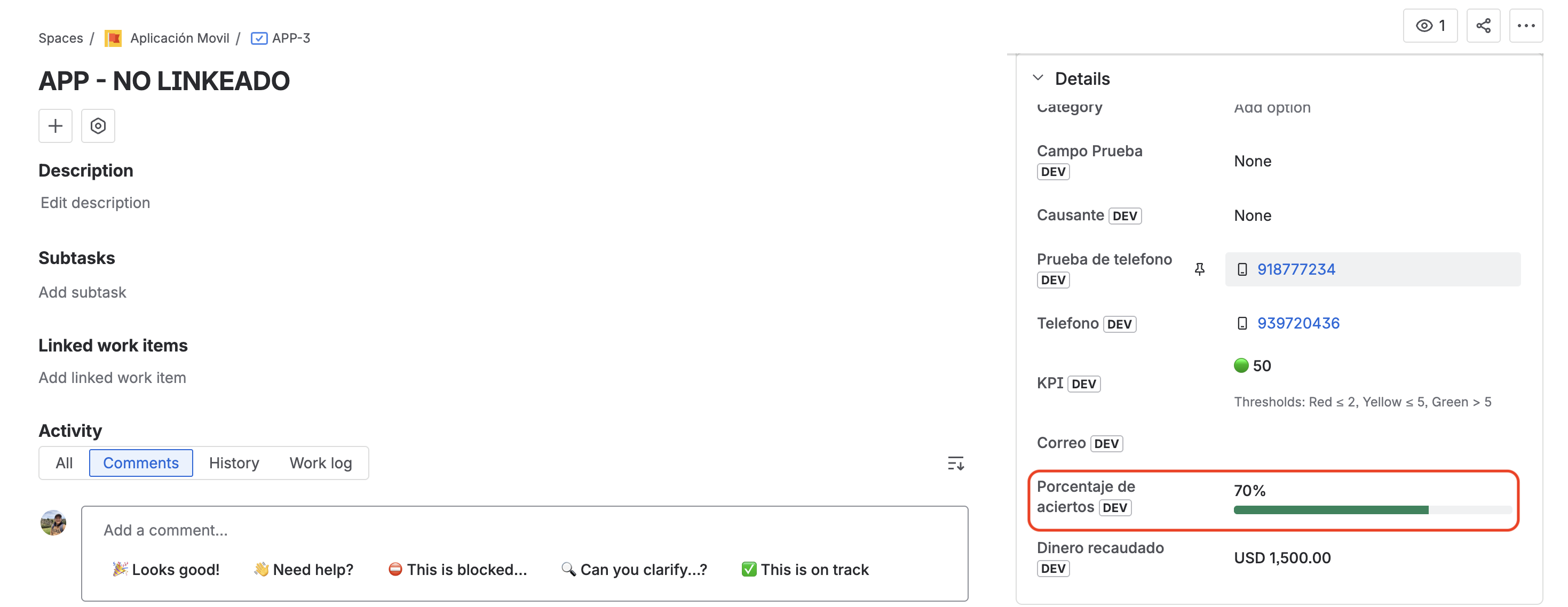Edit the 70% percentage value
The width and height of the screenshot is (1568, 607).
[x=1250, y=491]
